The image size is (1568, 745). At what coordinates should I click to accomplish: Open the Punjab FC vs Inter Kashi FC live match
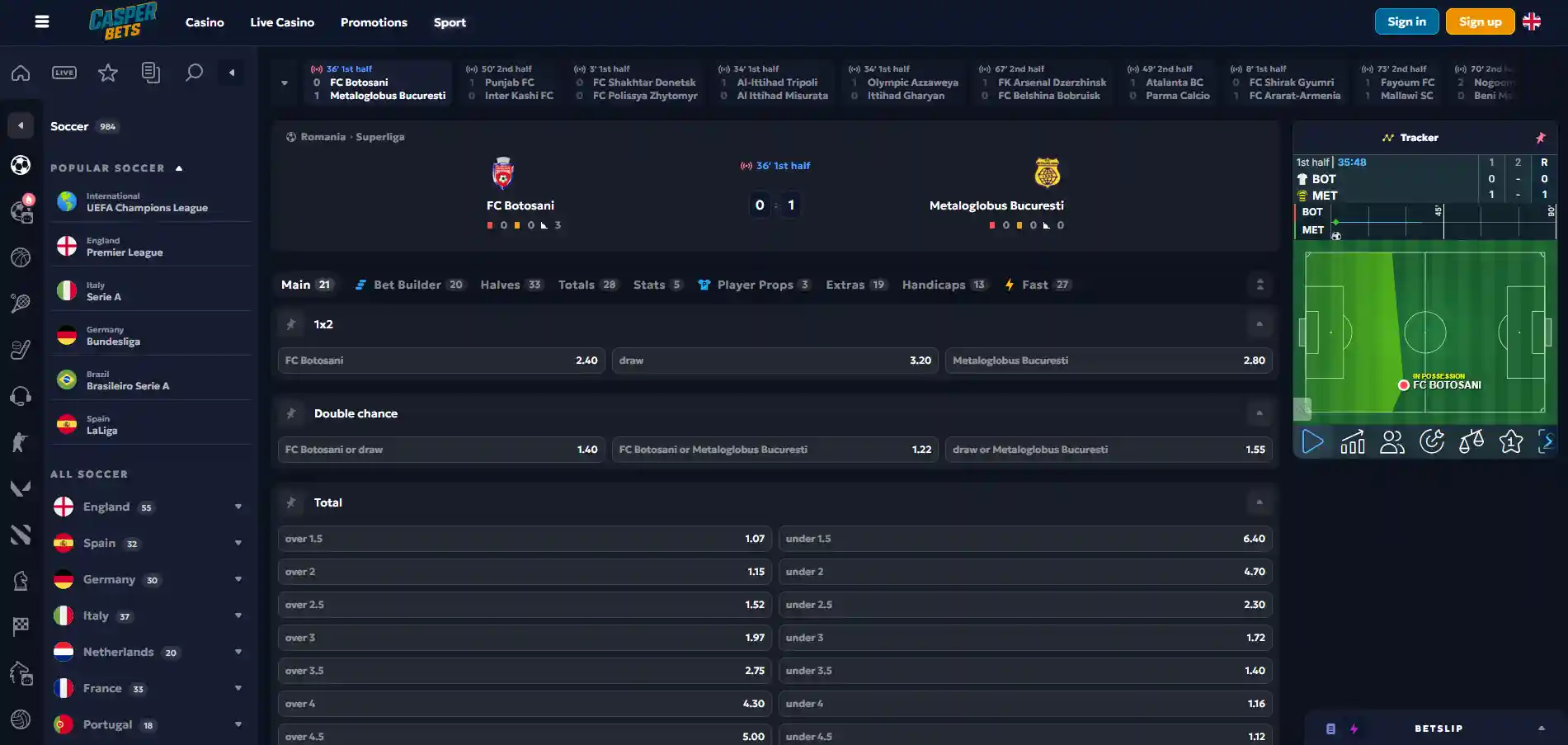[x=510, y=83]
